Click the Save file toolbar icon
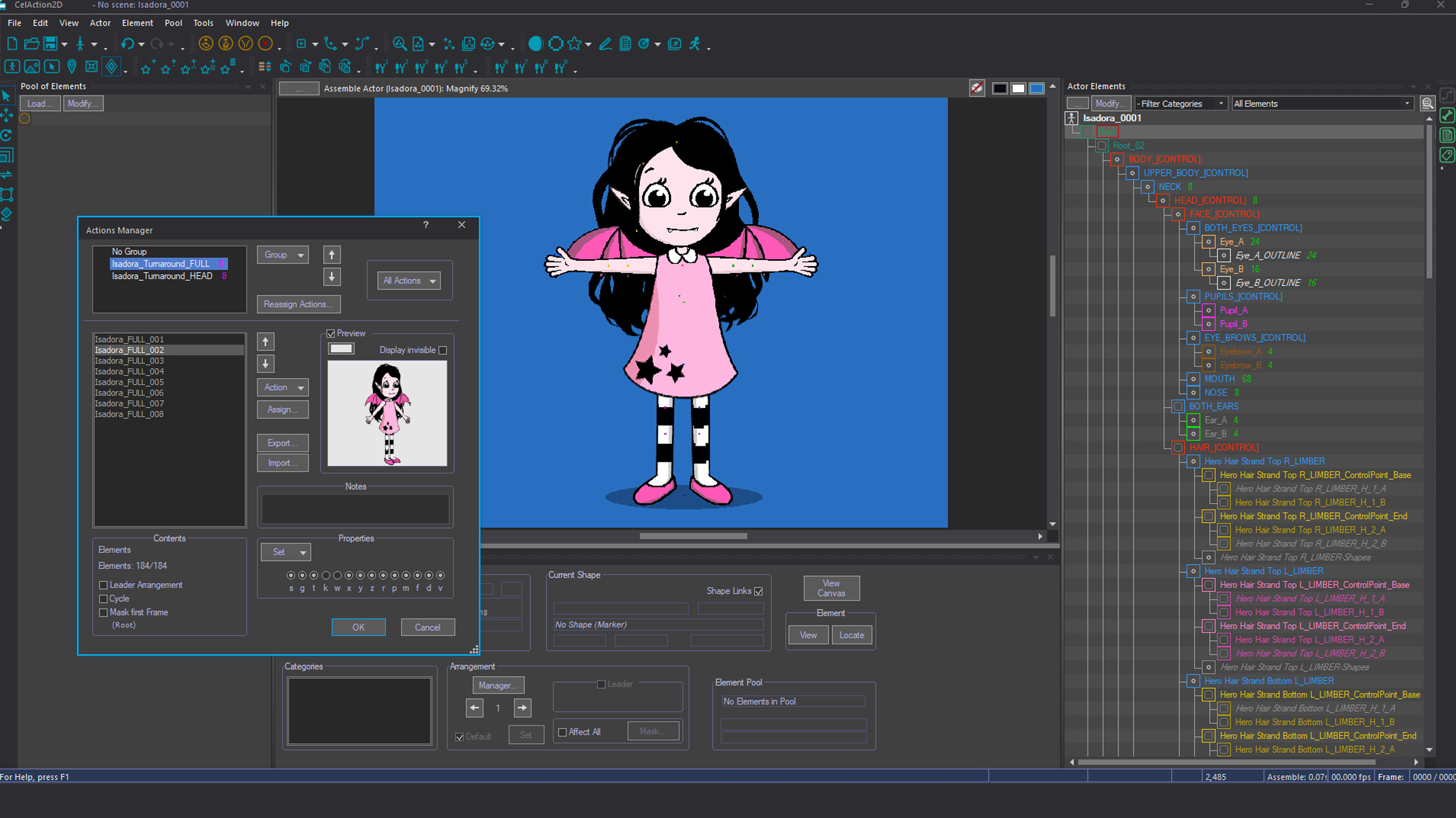This screenshot has width=1456, height=818. (51, 43)
